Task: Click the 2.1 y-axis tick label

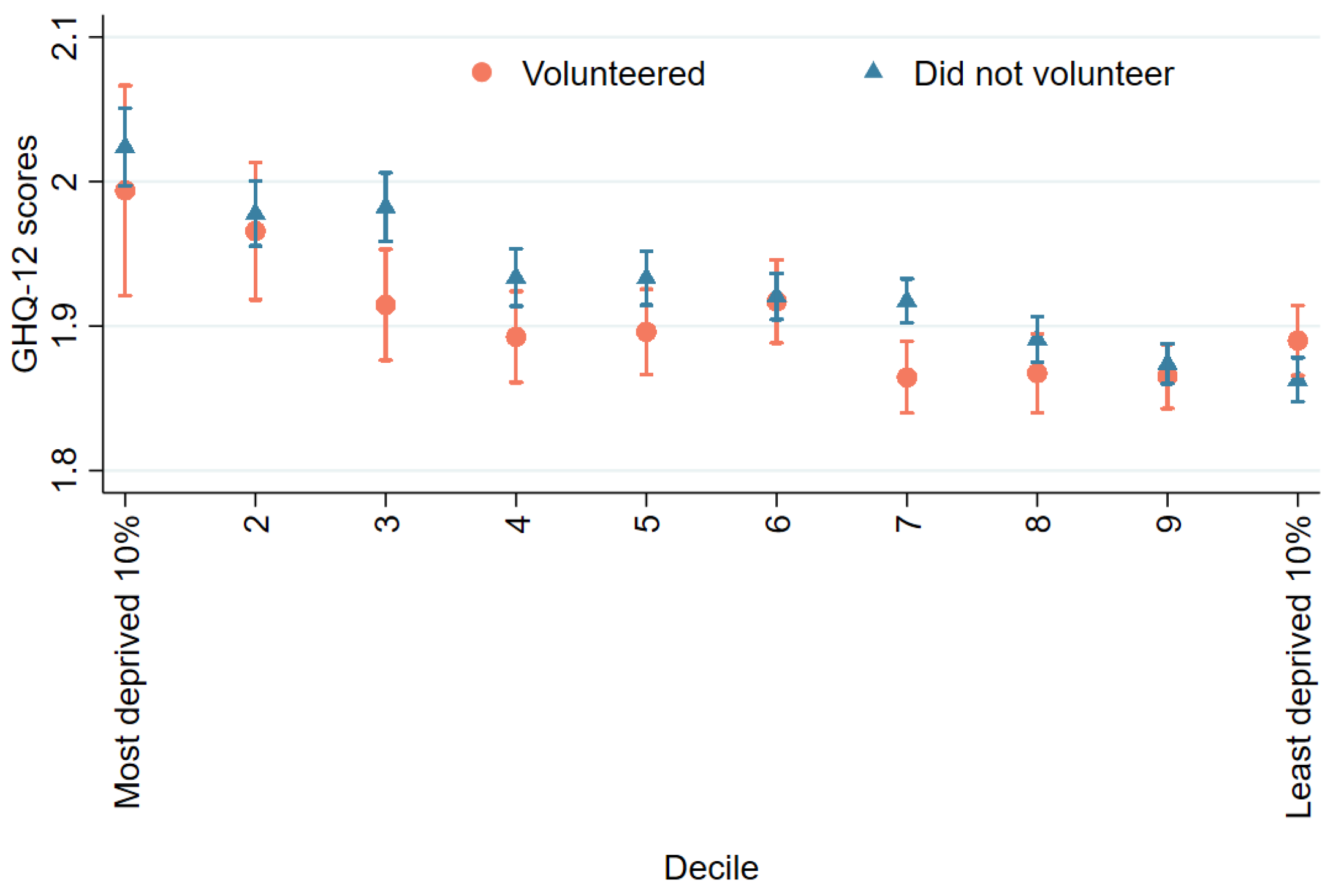Action: click(64, 39)
